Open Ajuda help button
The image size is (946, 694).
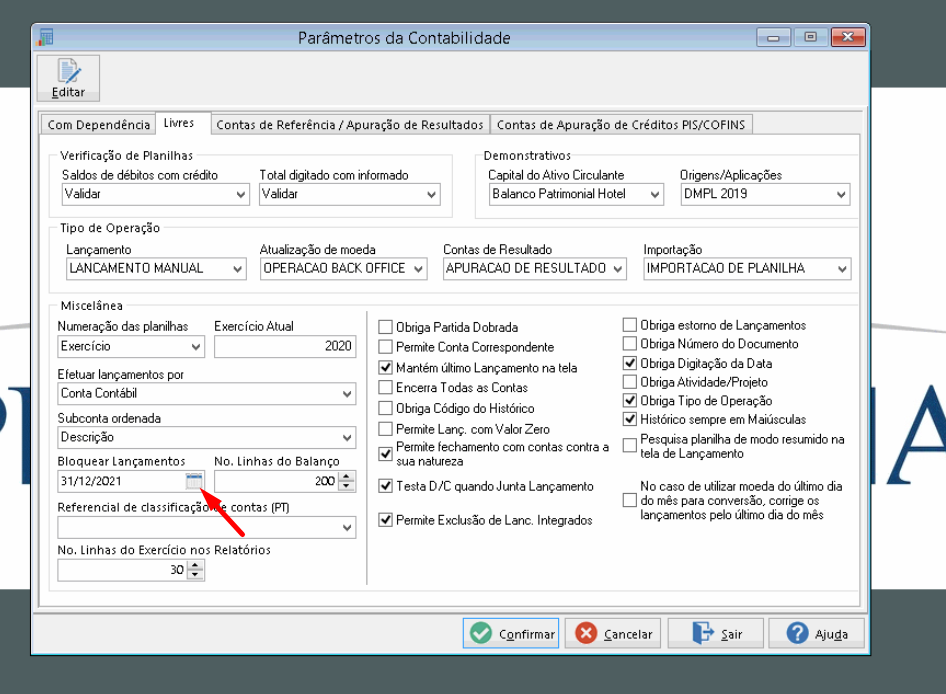pyautogui.click(x=816, y=634)
